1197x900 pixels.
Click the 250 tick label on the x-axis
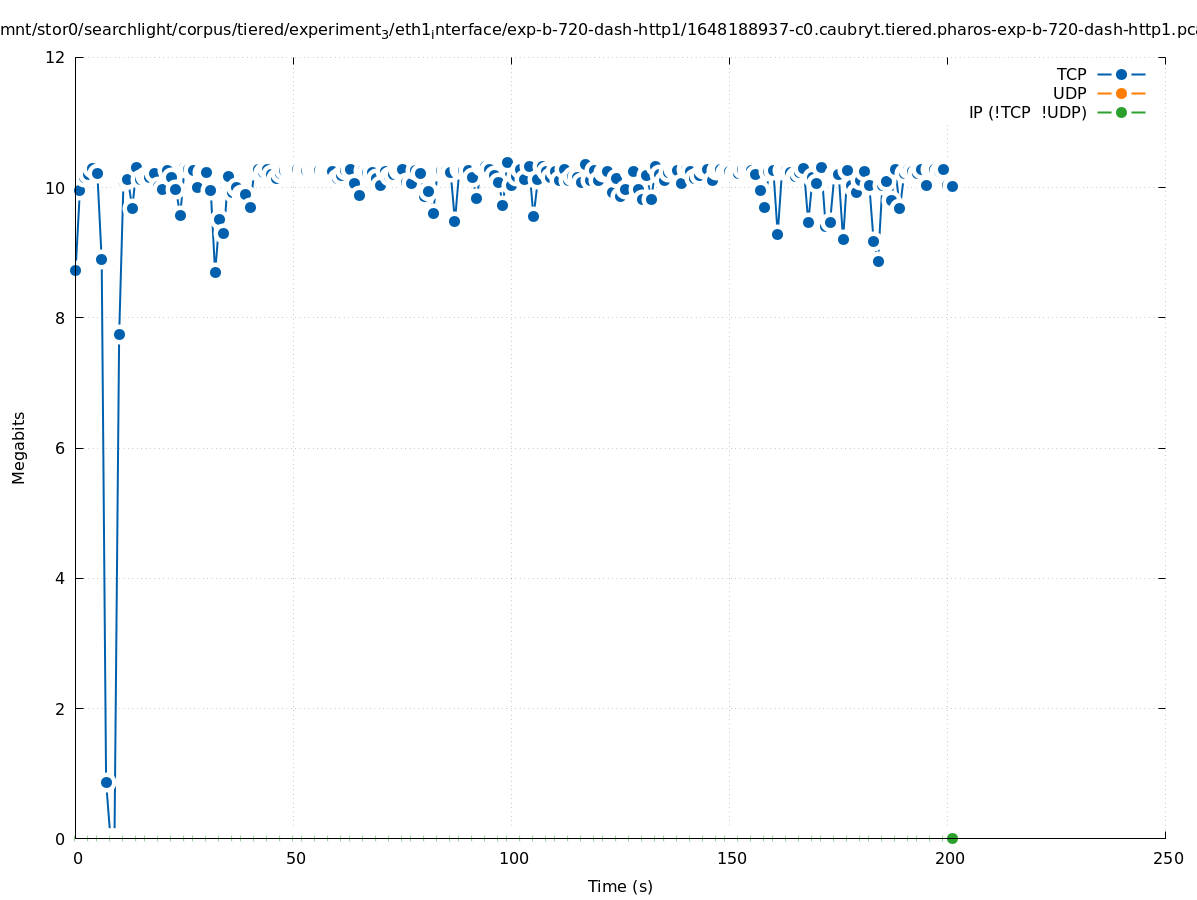1166,858
